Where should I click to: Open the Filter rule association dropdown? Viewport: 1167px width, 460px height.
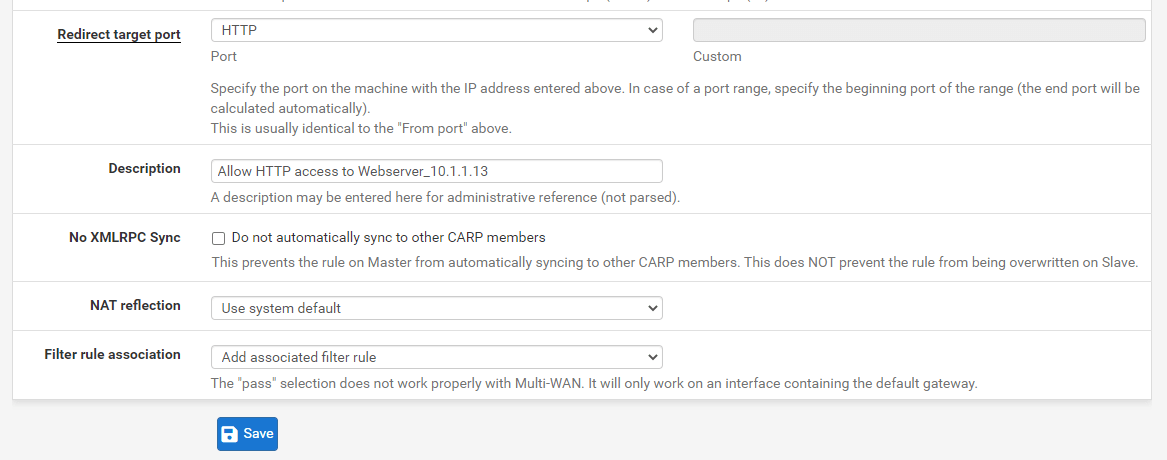click(x=437, y=357)
